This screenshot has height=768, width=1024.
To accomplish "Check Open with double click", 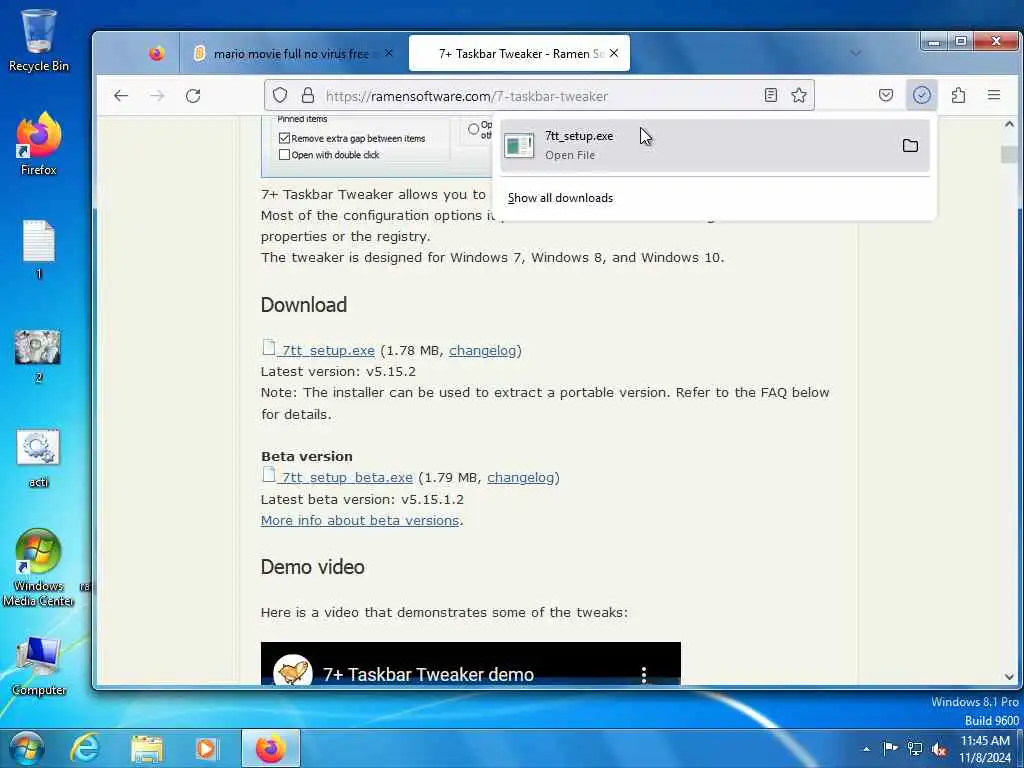I will coord(284,155).
